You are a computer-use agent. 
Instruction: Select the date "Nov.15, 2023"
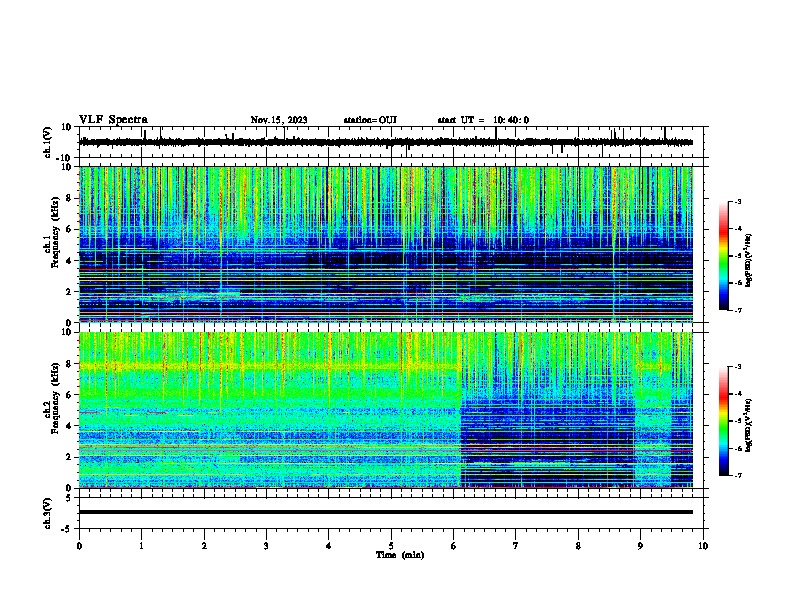[279, 120]
